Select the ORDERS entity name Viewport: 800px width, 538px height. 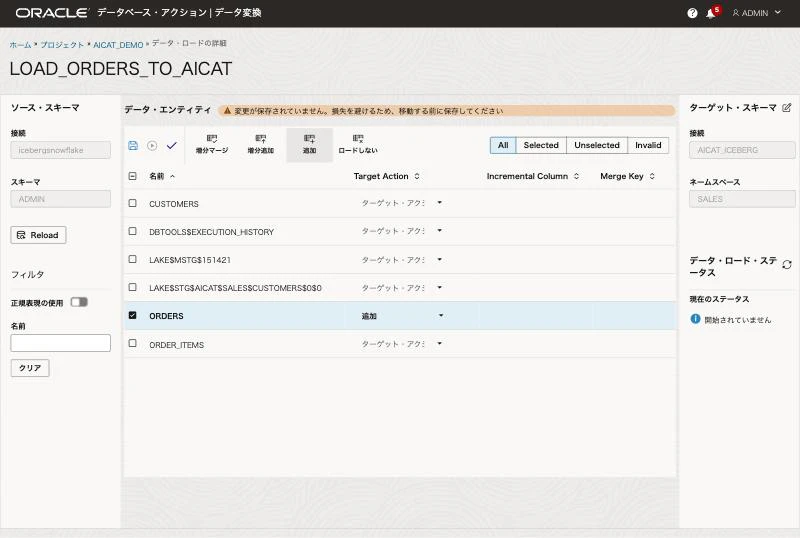click(166, 316)
